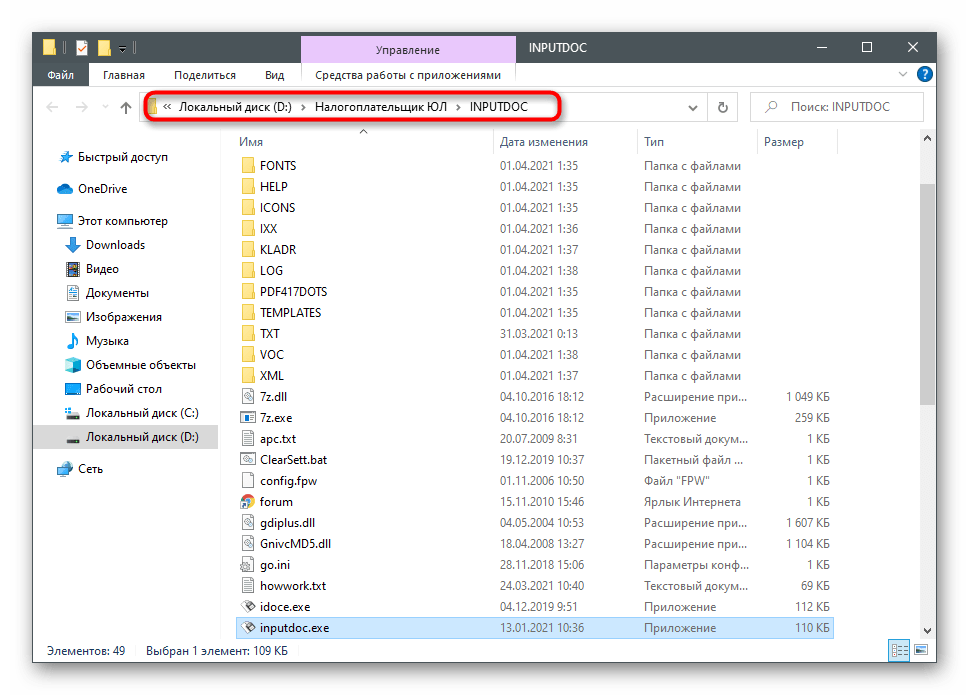The width and height of the screenshot is (969, 695).
Task: Select the 7z.exe application icon
Action: tap(248, 418)
